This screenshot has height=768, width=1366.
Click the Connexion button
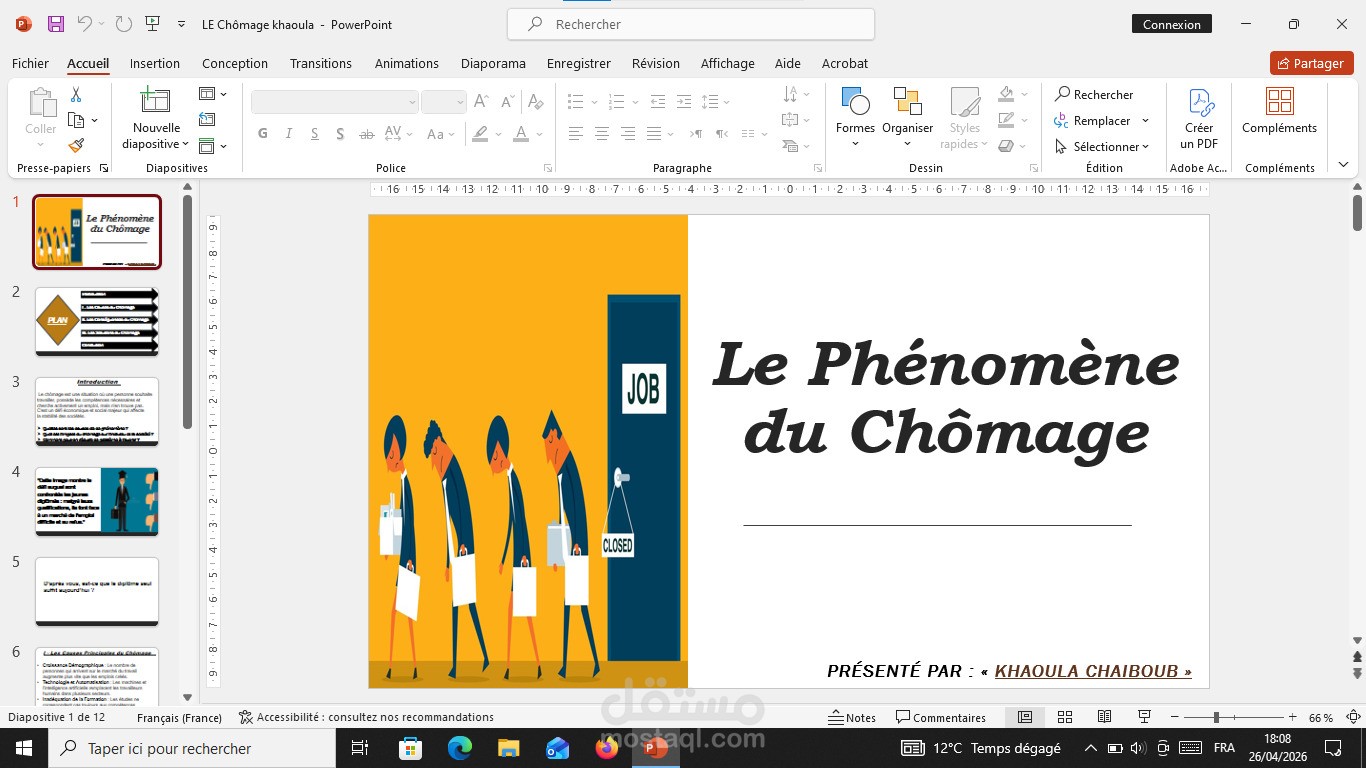[x=1172, y=24]
